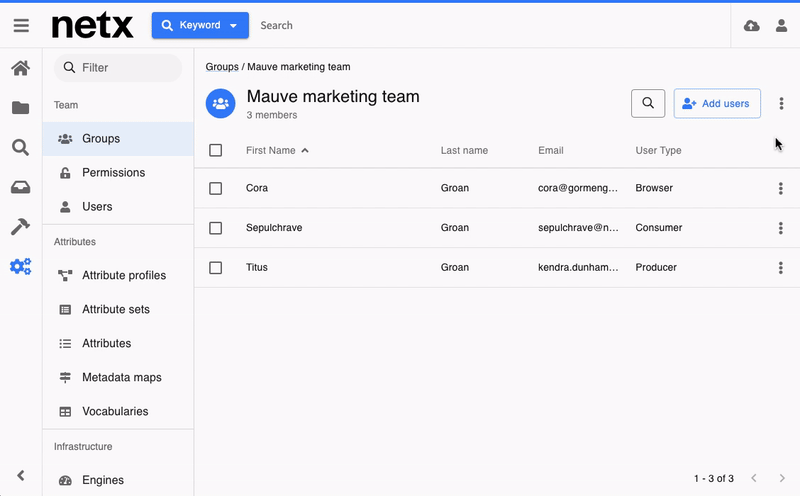
Task: Click the '3 members' count text
Action: (271, 115)
